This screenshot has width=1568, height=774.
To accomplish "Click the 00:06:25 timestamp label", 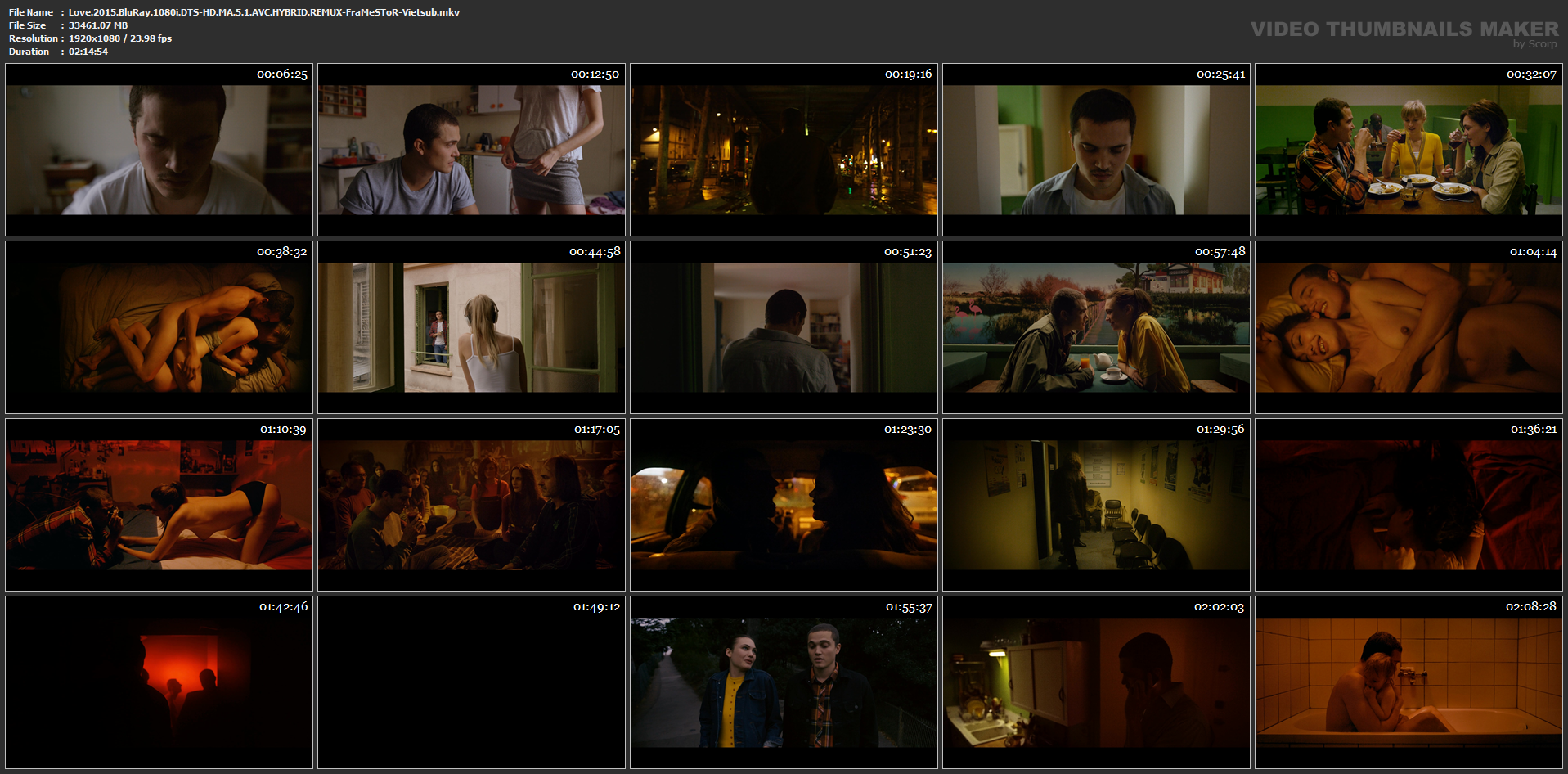I will click(282, 74).
